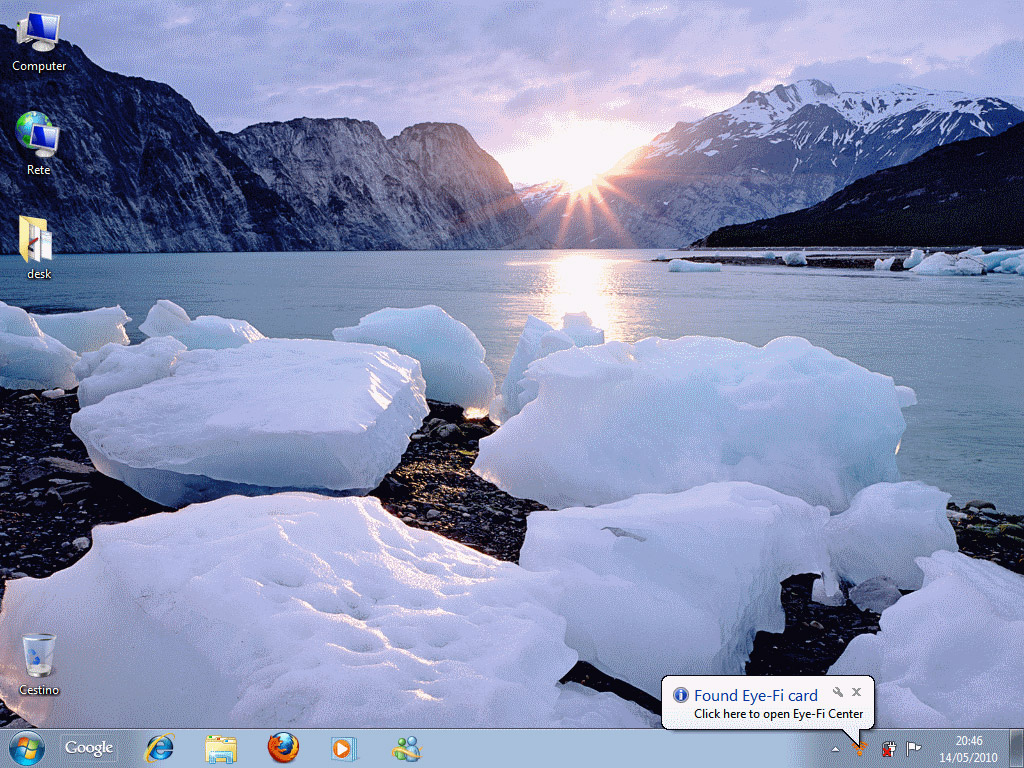Open the Computer desktop icon
The width and height of the screenshot is (1024, 768).
(39, 33)
